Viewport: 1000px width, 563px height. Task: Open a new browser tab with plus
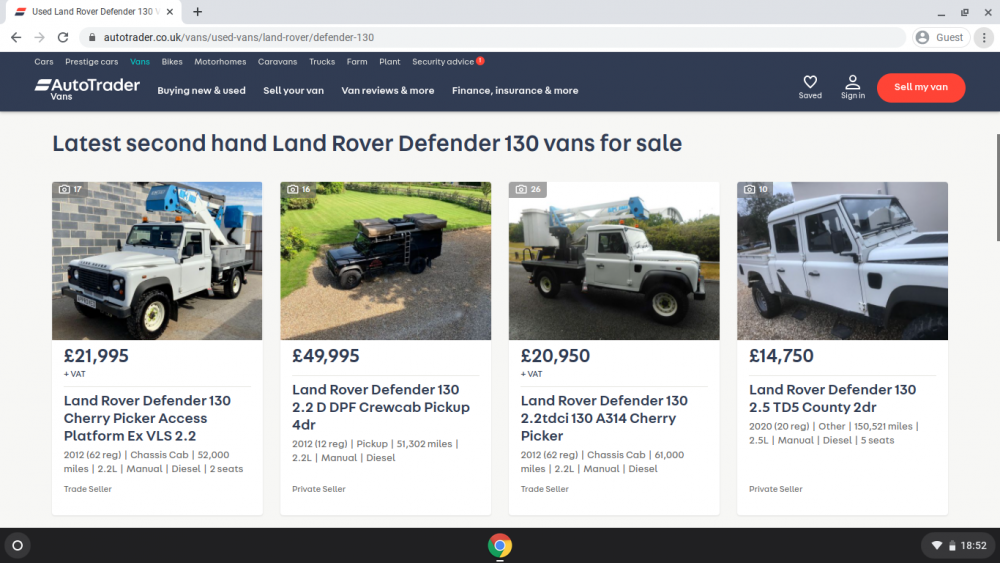click(x=198, y=11)
